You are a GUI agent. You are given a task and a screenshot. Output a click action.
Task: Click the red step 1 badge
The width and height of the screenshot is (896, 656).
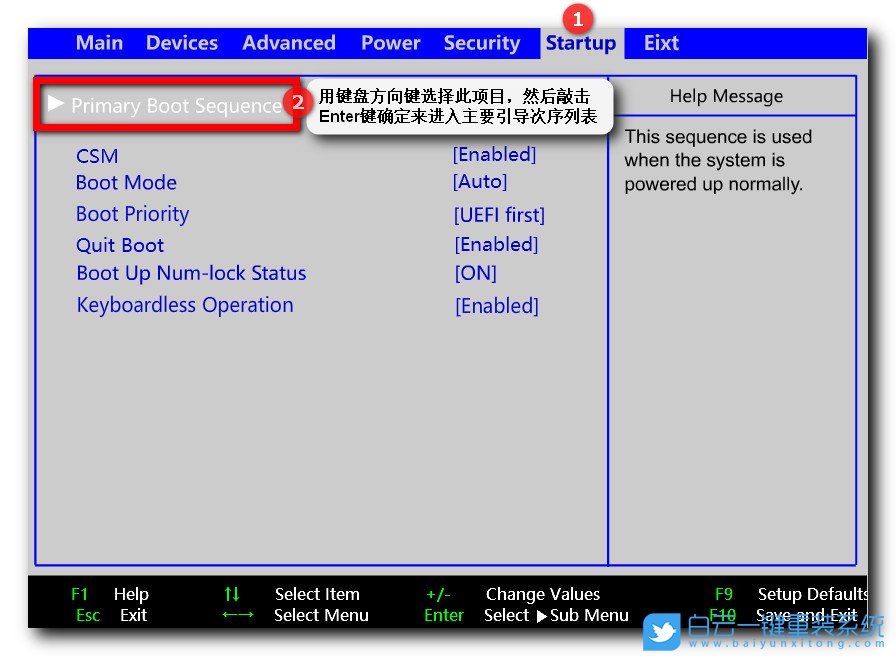578,17
